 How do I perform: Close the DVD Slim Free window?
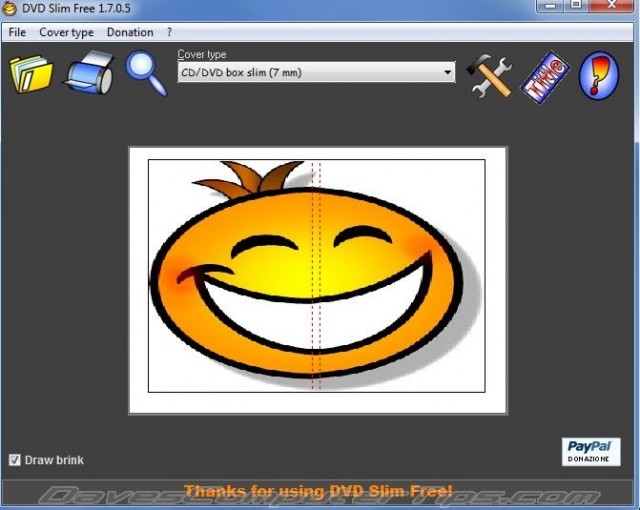(611, 5)
